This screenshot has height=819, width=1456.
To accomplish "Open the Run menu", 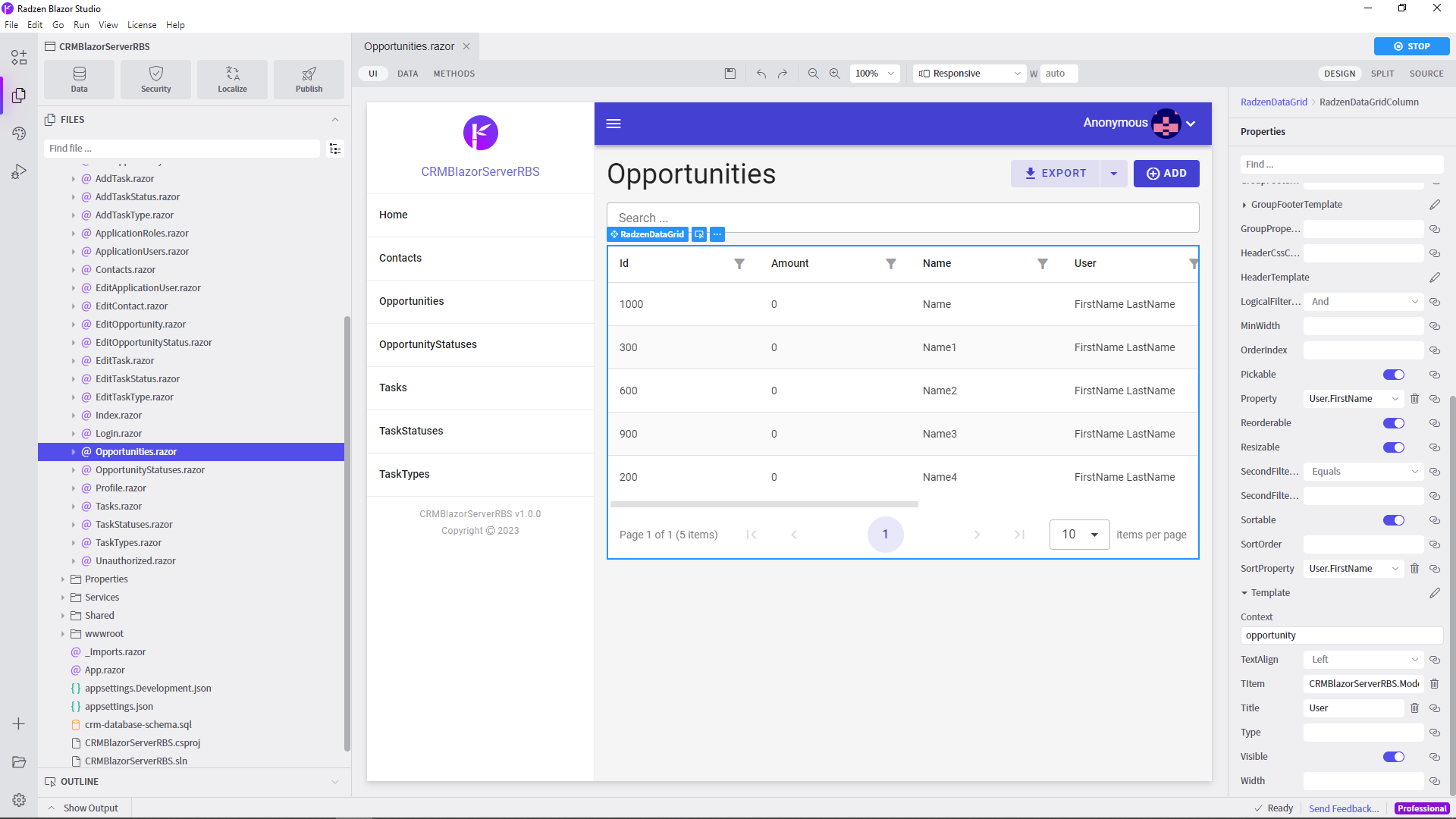I will click(81, 25).
